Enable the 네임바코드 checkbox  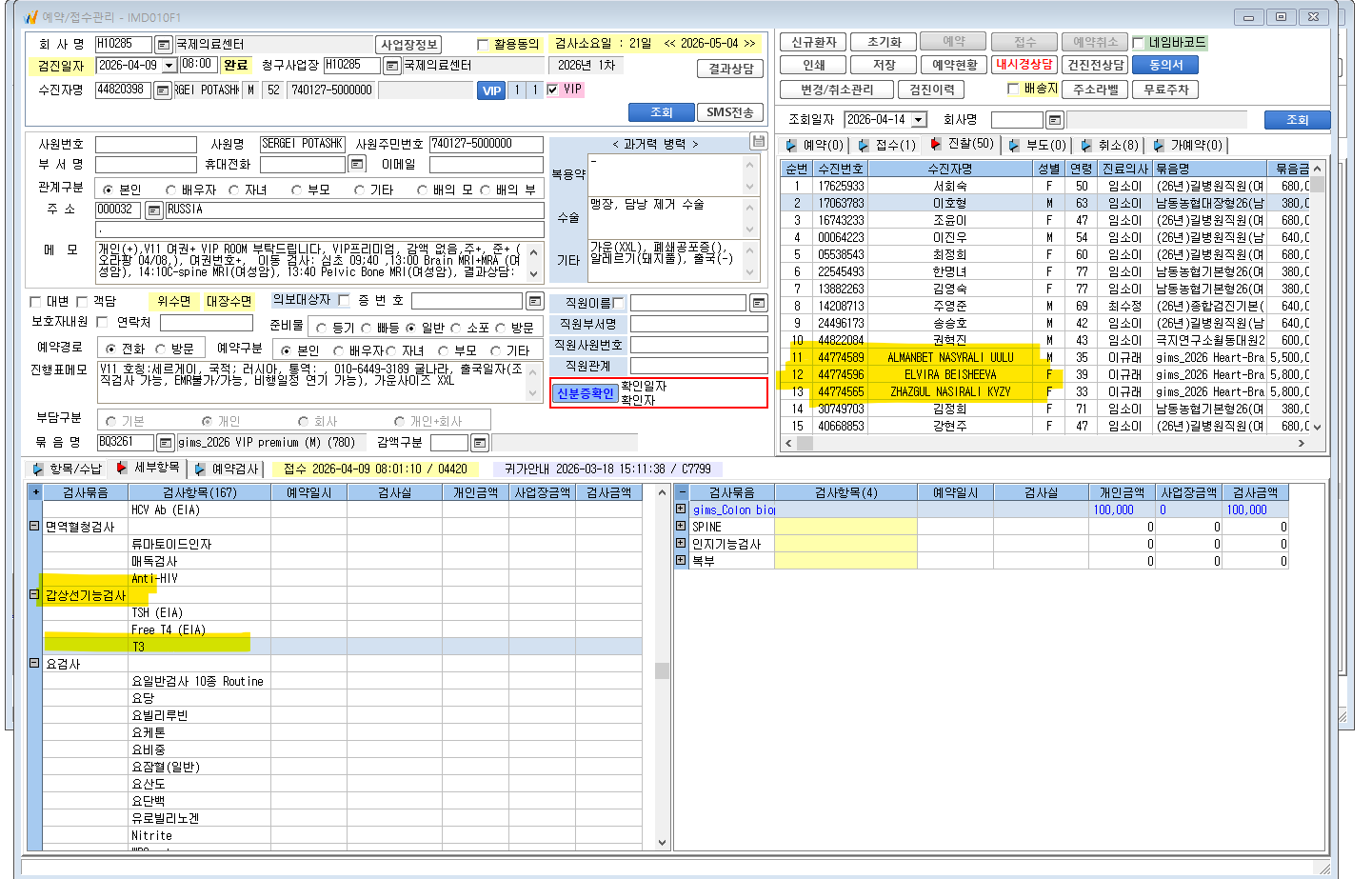1138,43
